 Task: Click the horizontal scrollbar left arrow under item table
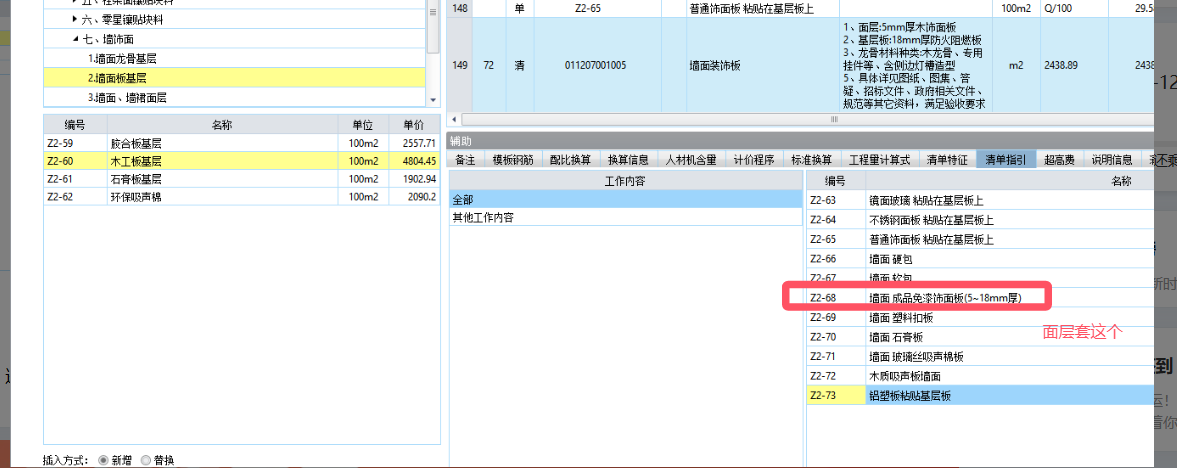click(x=453, y=119)
